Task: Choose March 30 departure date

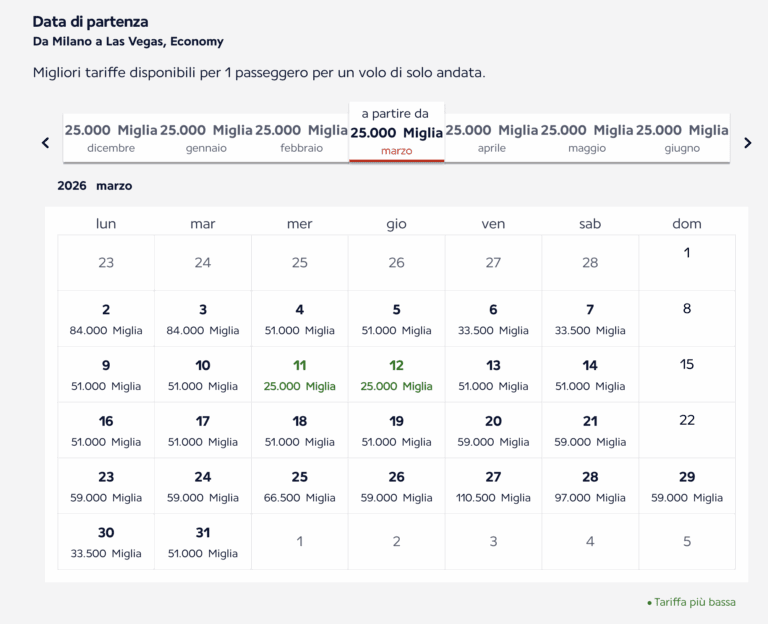Action: click(x=106, y=542)
